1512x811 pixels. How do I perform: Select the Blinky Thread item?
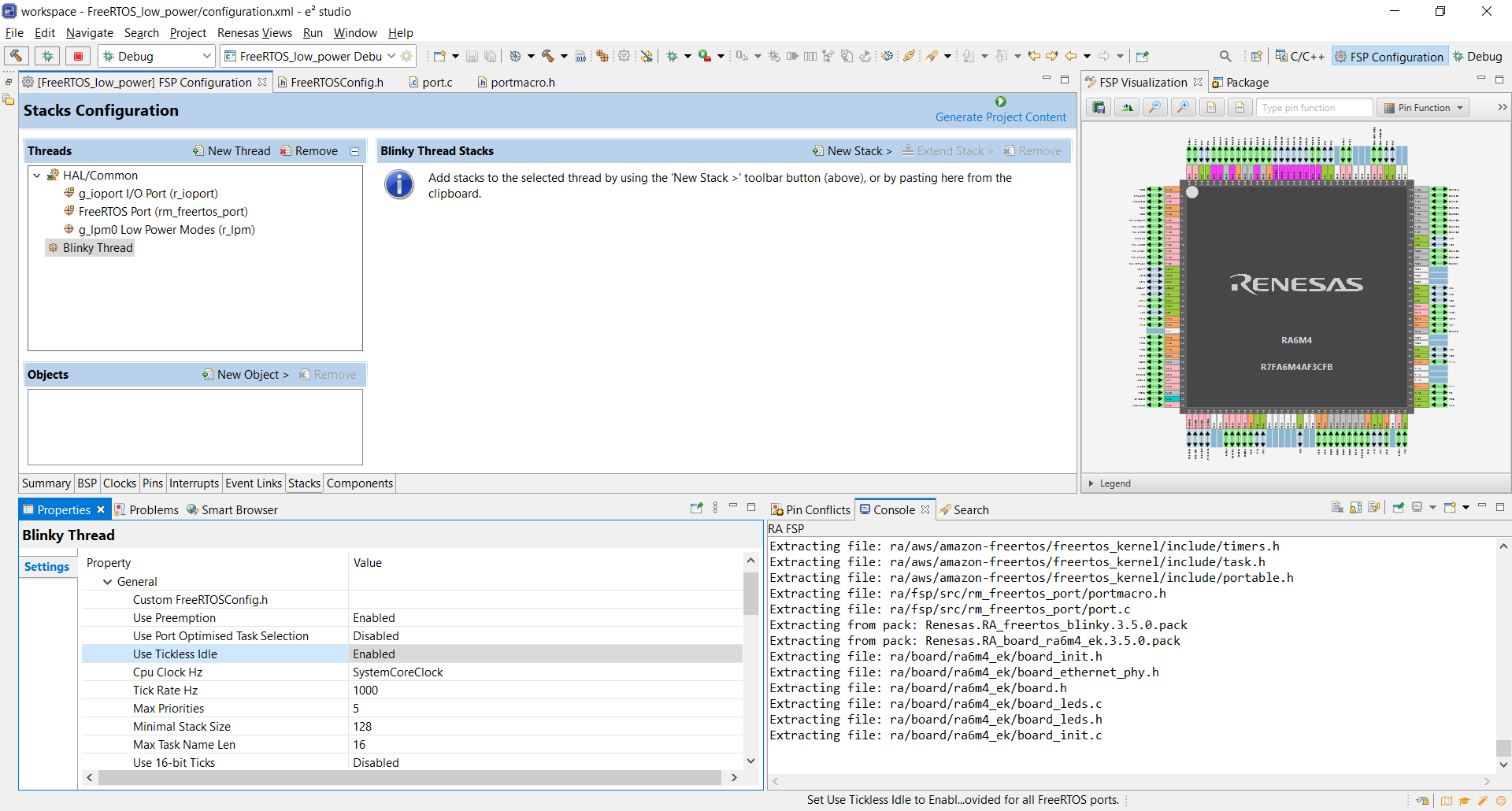[x=91, y=248]
